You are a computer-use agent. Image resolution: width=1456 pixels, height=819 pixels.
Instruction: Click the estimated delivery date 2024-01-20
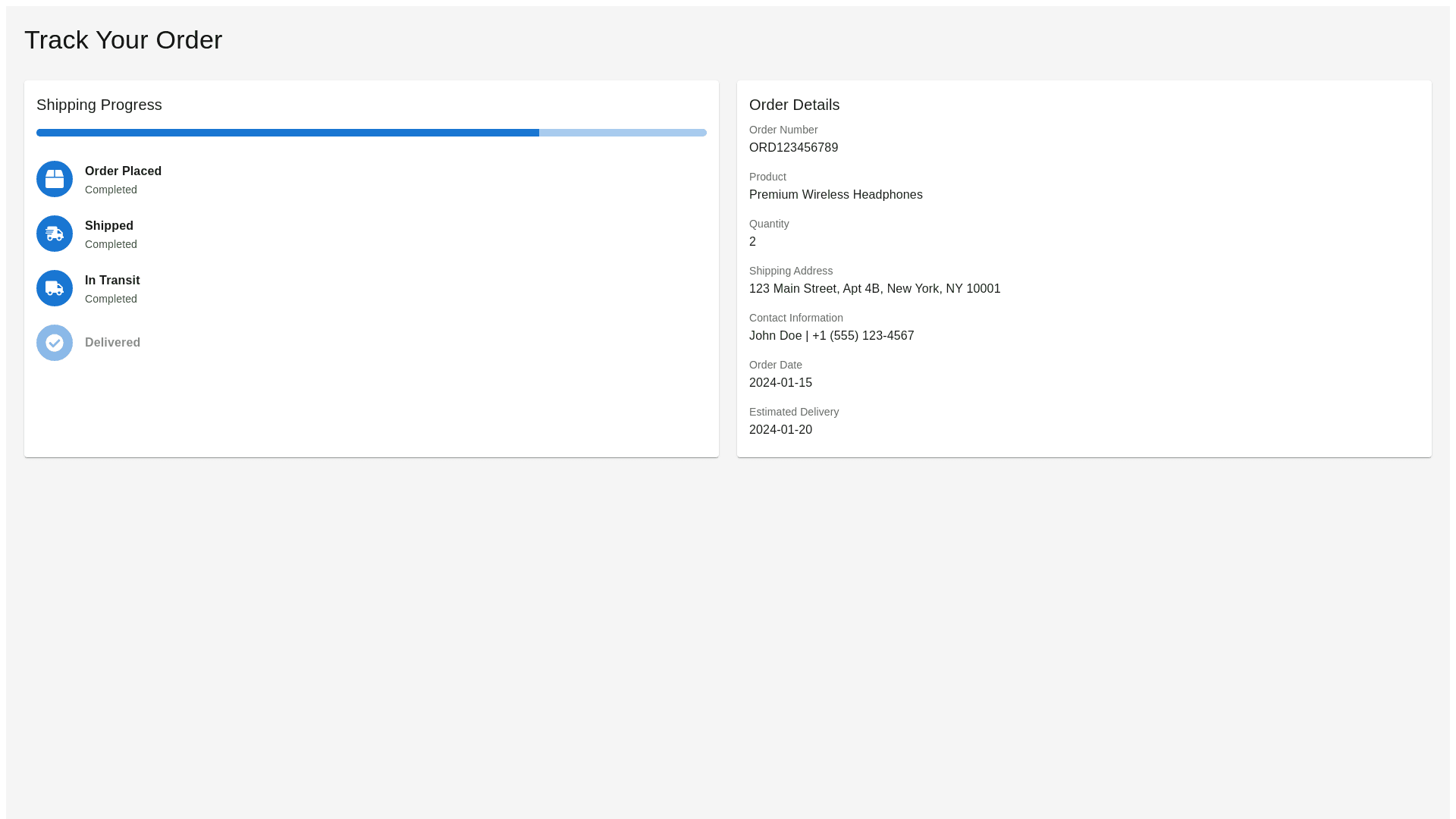click(x=780, y=430)
